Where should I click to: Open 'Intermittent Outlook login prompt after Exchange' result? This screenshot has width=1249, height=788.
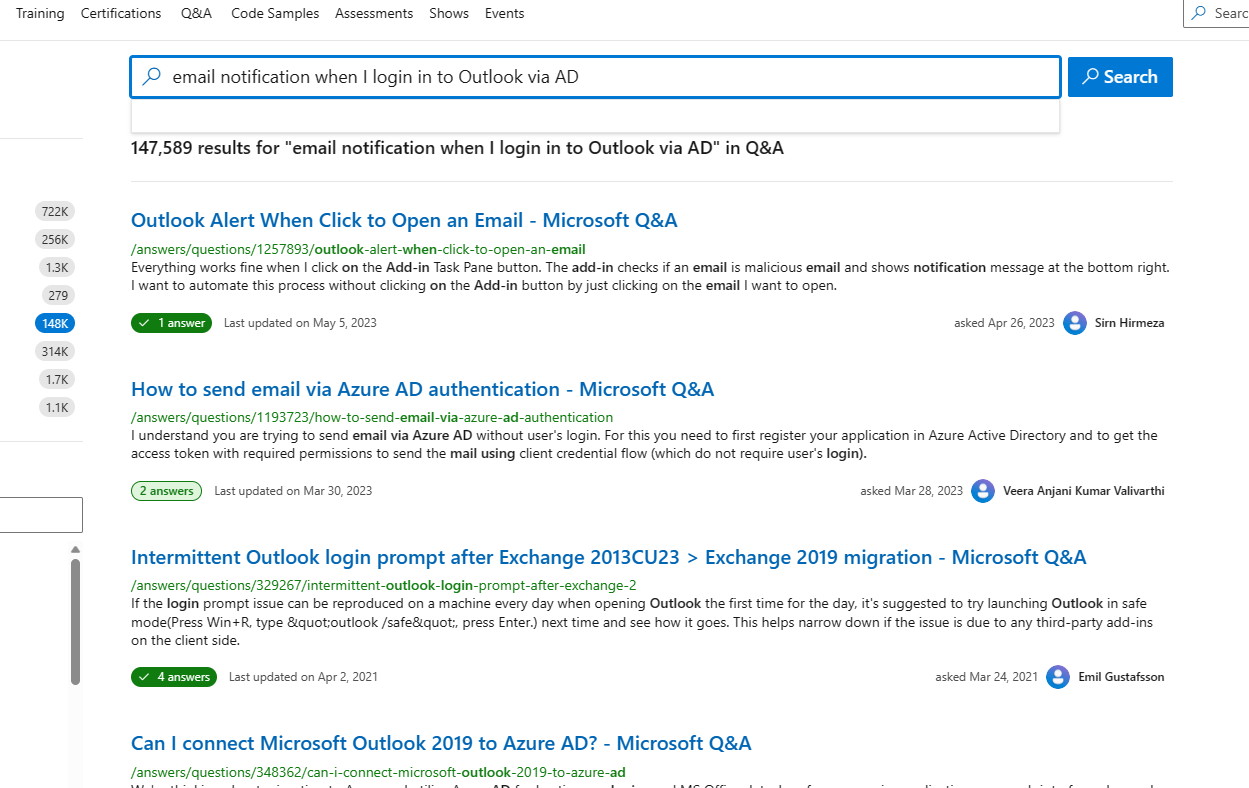[608, 557]
